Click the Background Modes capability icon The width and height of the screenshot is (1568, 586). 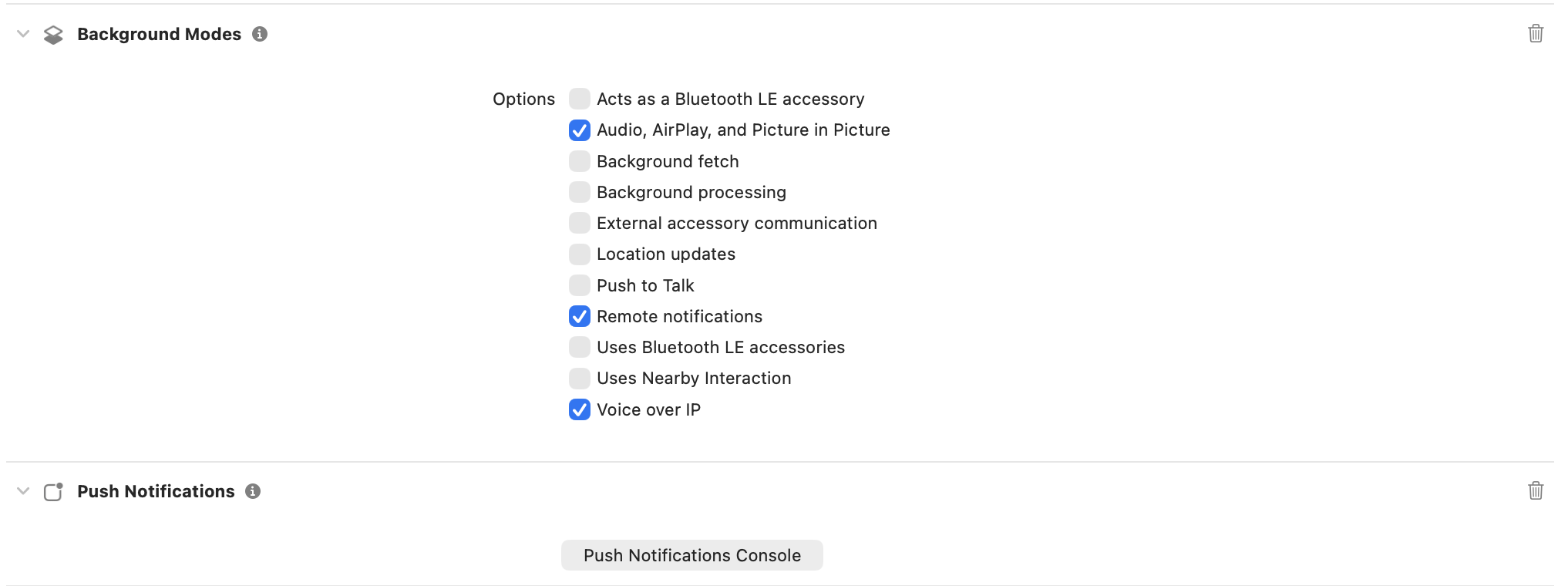53,34
